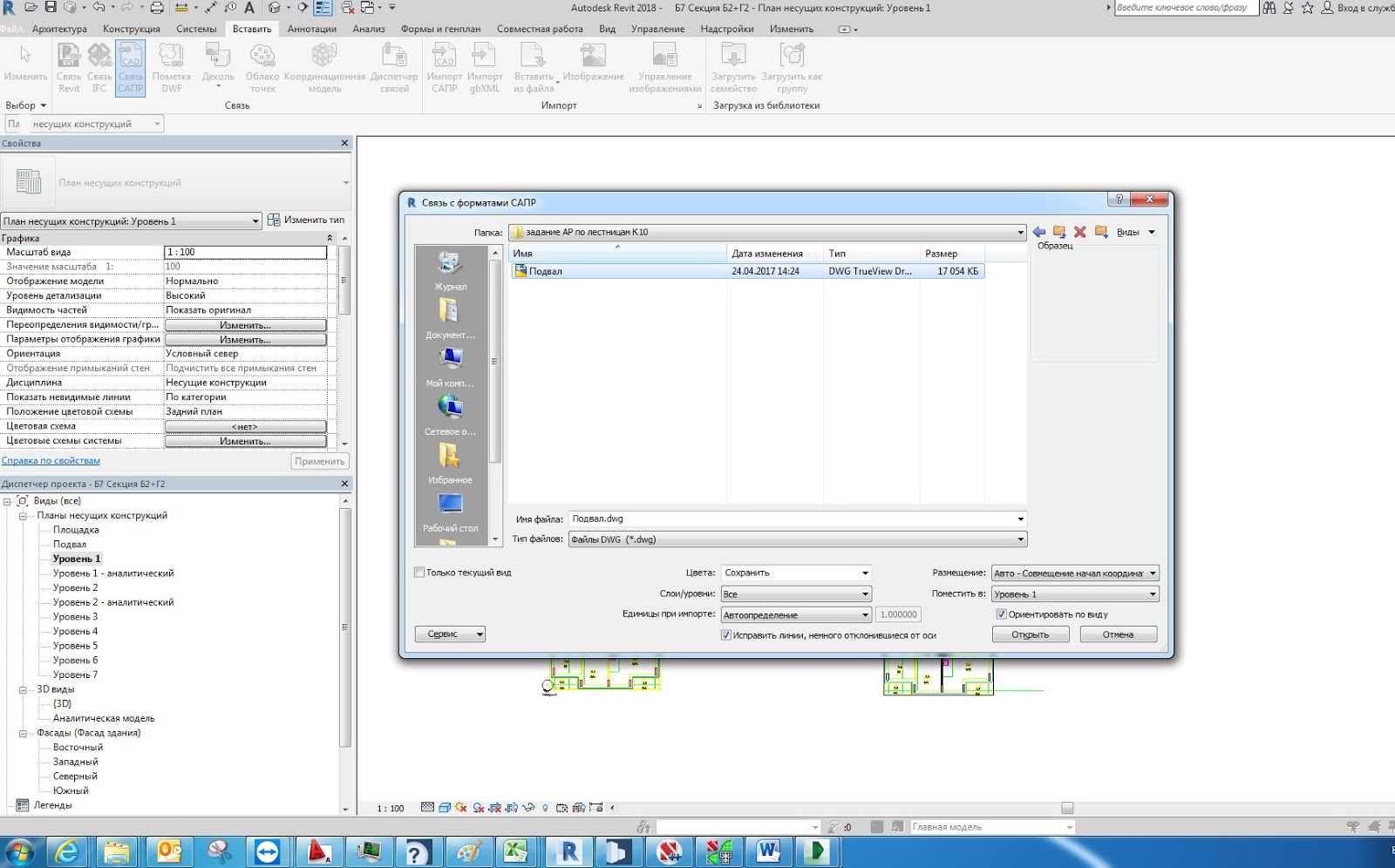Select Сетевое окружение in the dialog sidebar

450,416
